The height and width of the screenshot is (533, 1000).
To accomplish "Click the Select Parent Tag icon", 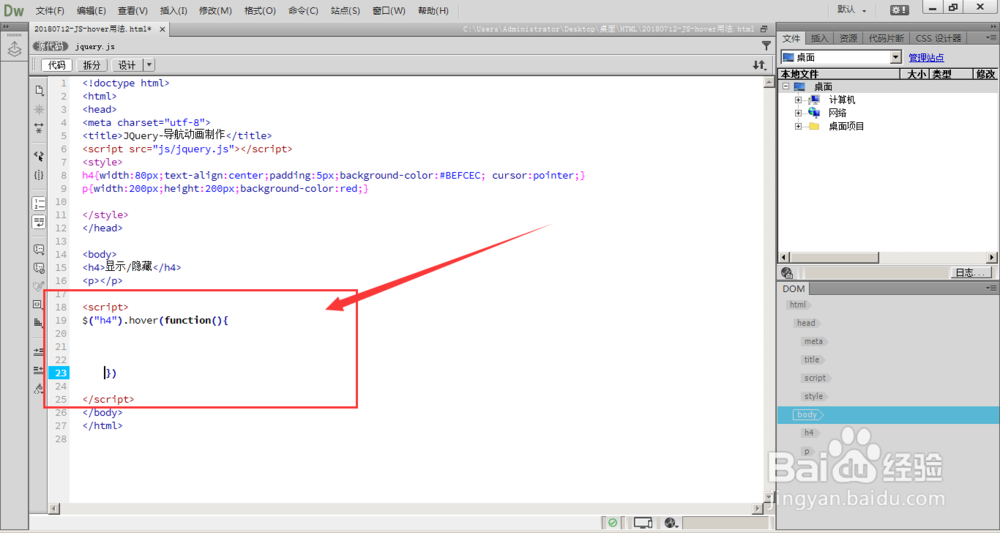I will click(x=39, y=156).
